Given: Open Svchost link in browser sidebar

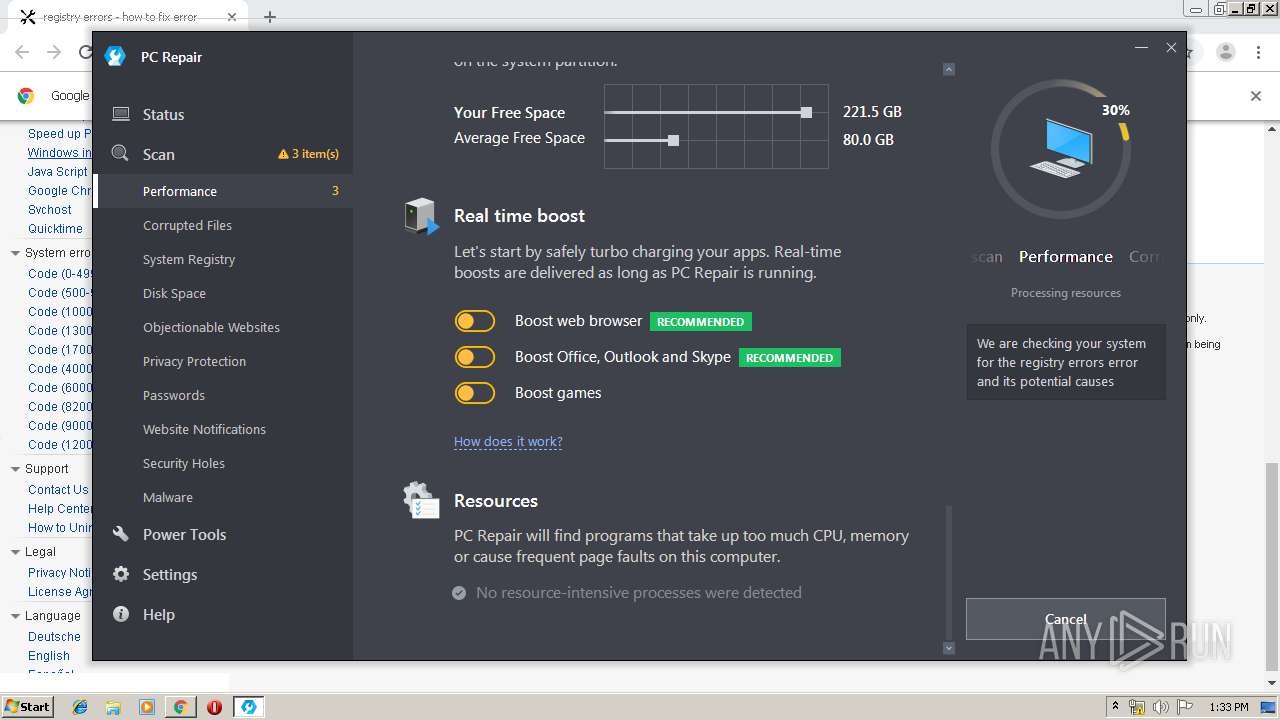Looking at the screenshot, I should [x=50, y=210].
